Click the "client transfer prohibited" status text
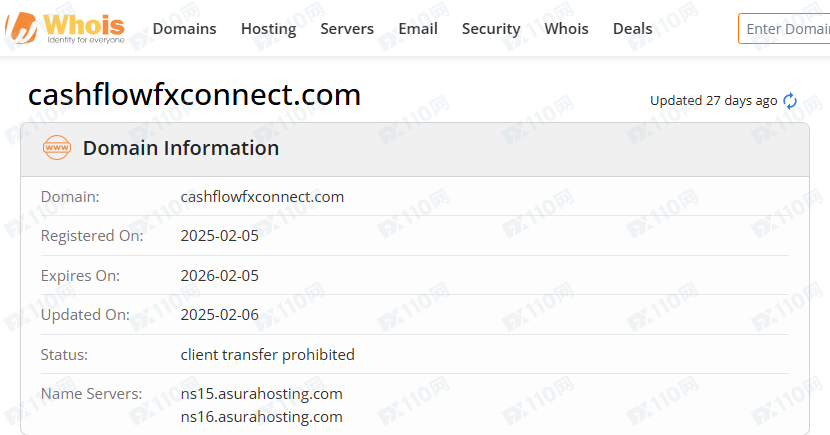This screenshot has width=830, height=435. (267, 355)
